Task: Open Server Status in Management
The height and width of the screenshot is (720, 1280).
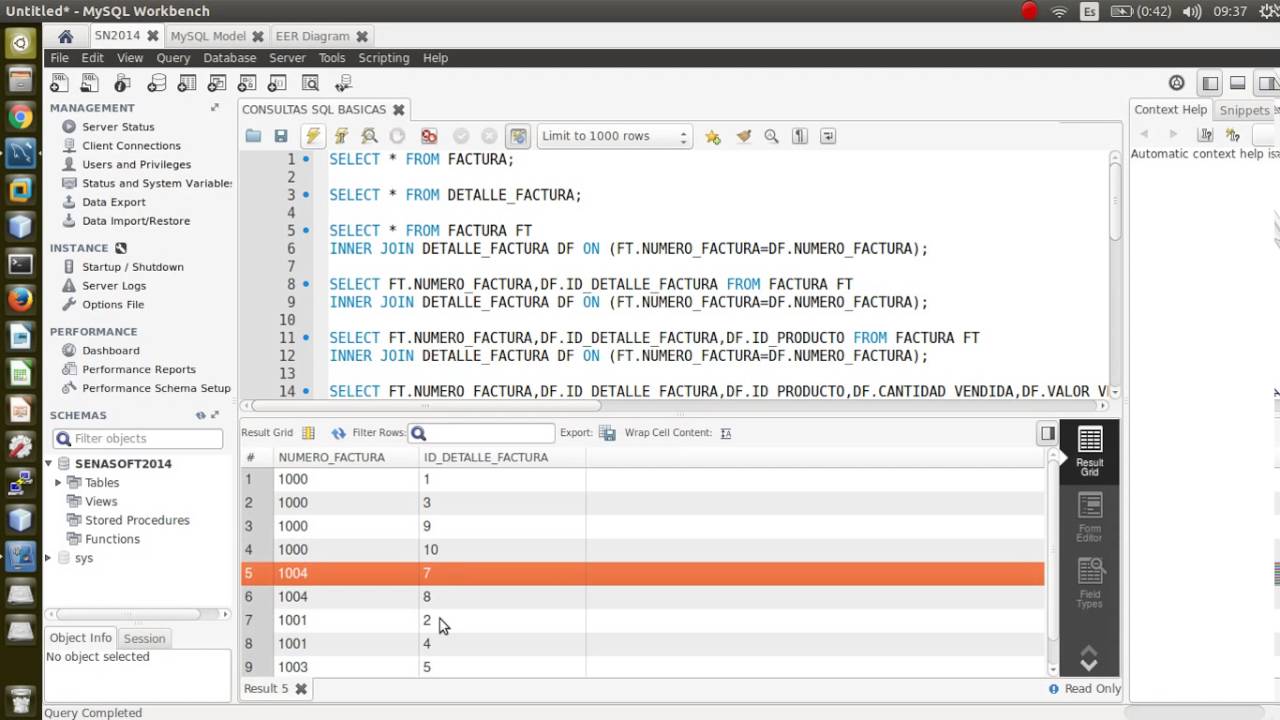Action: [x=118, y=127]
